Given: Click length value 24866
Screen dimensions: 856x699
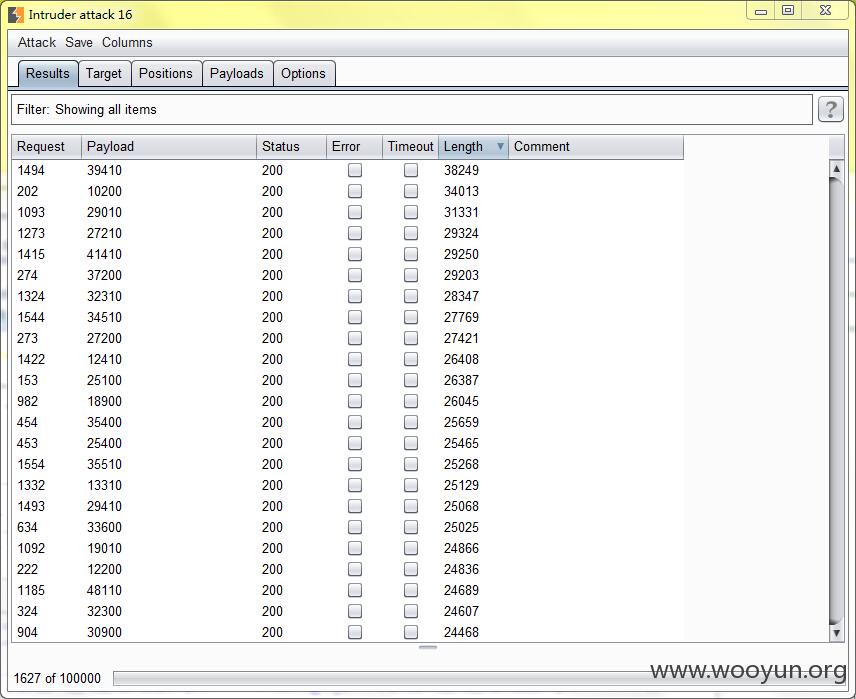Looking at the screenshot, I should click(461, 548).
